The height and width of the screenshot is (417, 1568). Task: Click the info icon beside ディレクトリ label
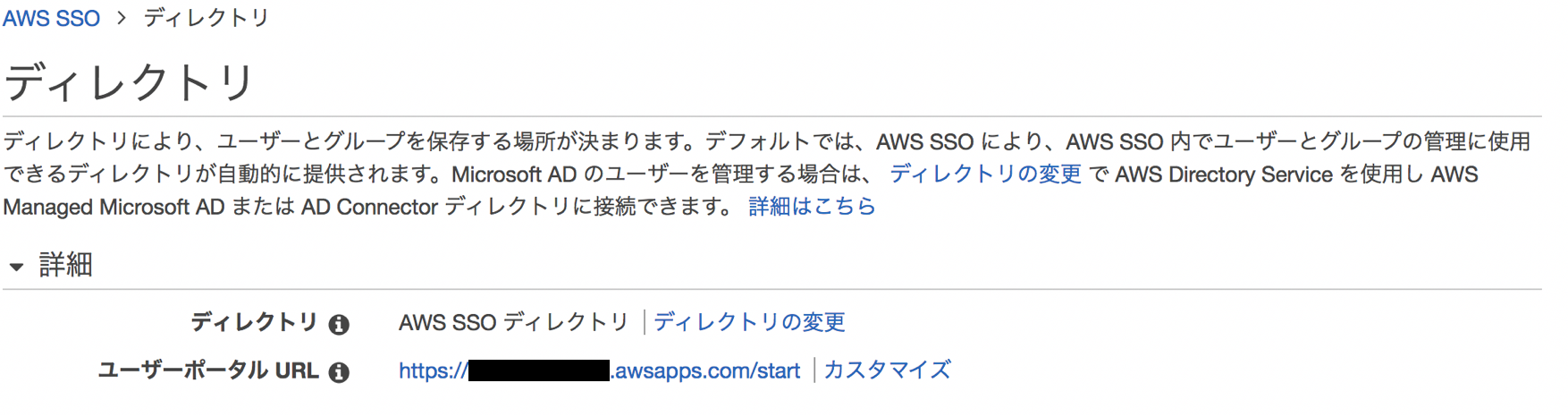click(338, 324)
